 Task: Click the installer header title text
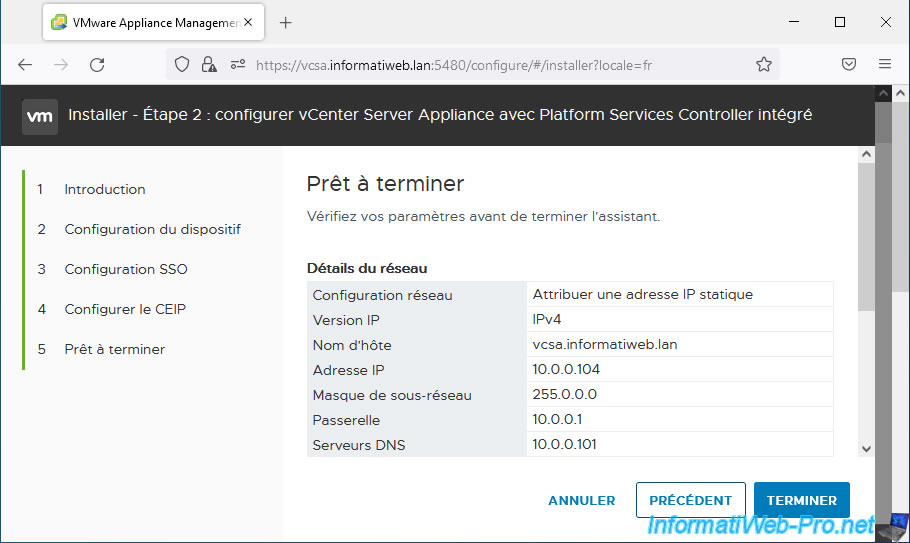pyautogui.click(x=440, y=115)
